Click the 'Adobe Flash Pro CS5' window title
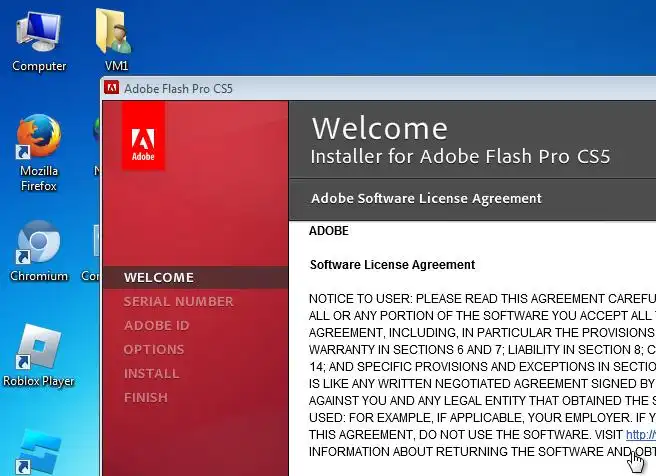This screenshot has width=656, height=476. click(x=178, y=89)
